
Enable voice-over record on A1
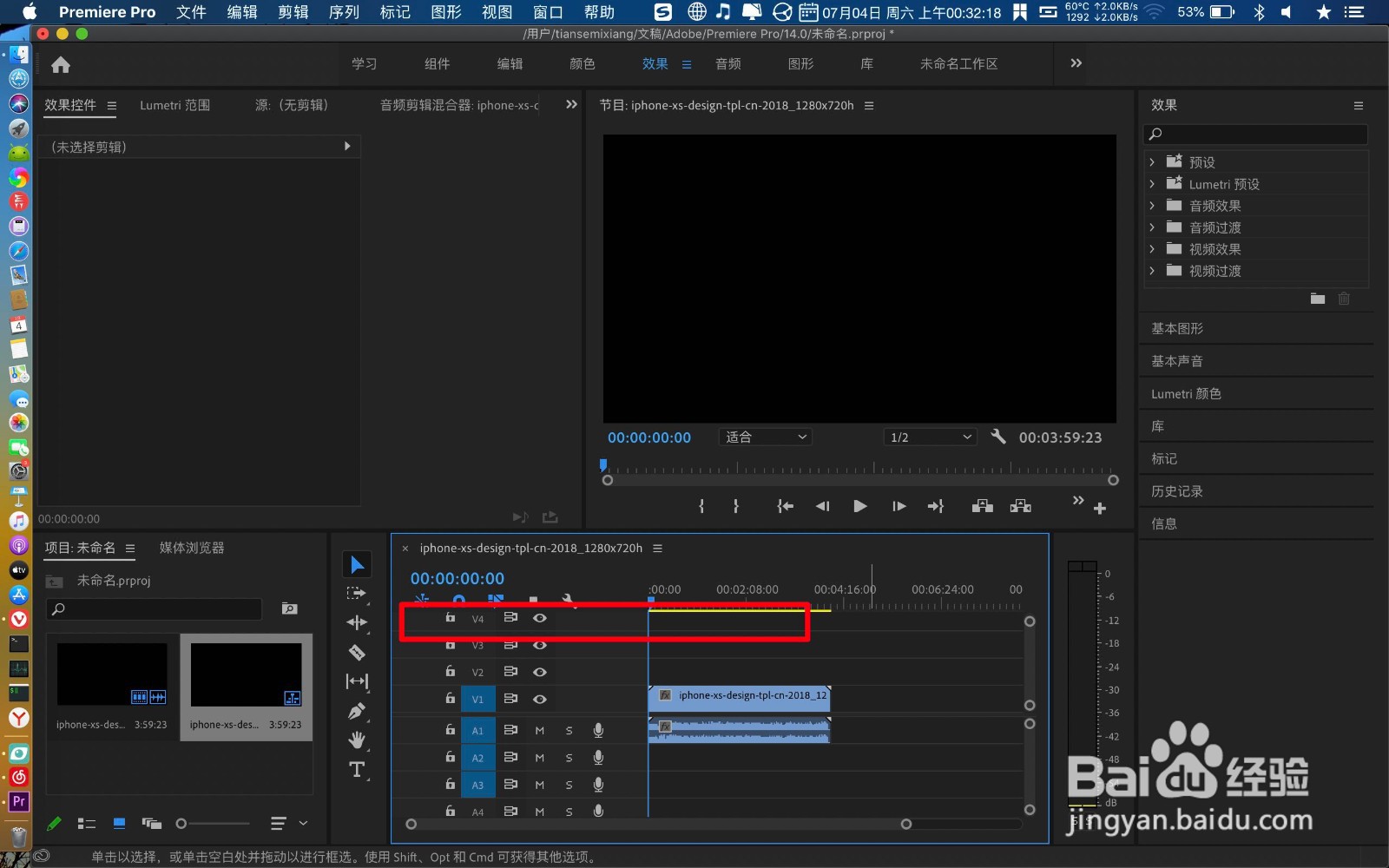[598, 731]
